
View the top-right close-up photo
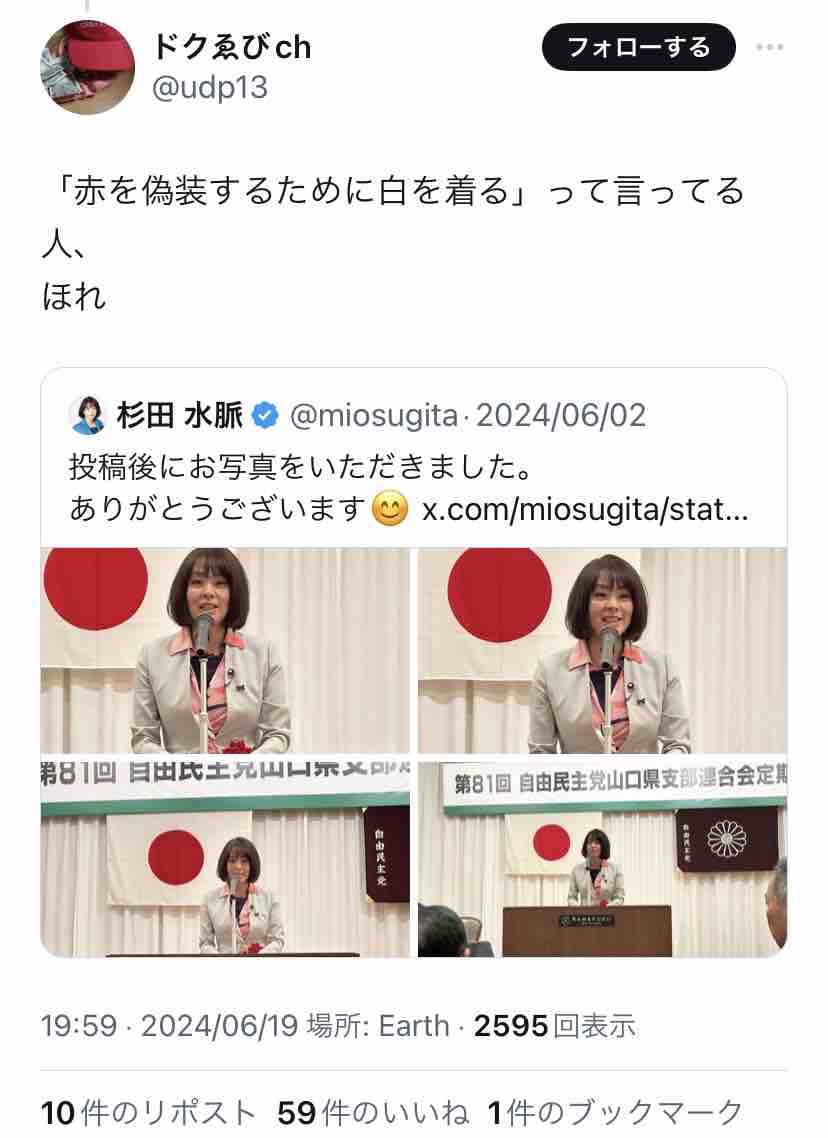tap(602, 651)
